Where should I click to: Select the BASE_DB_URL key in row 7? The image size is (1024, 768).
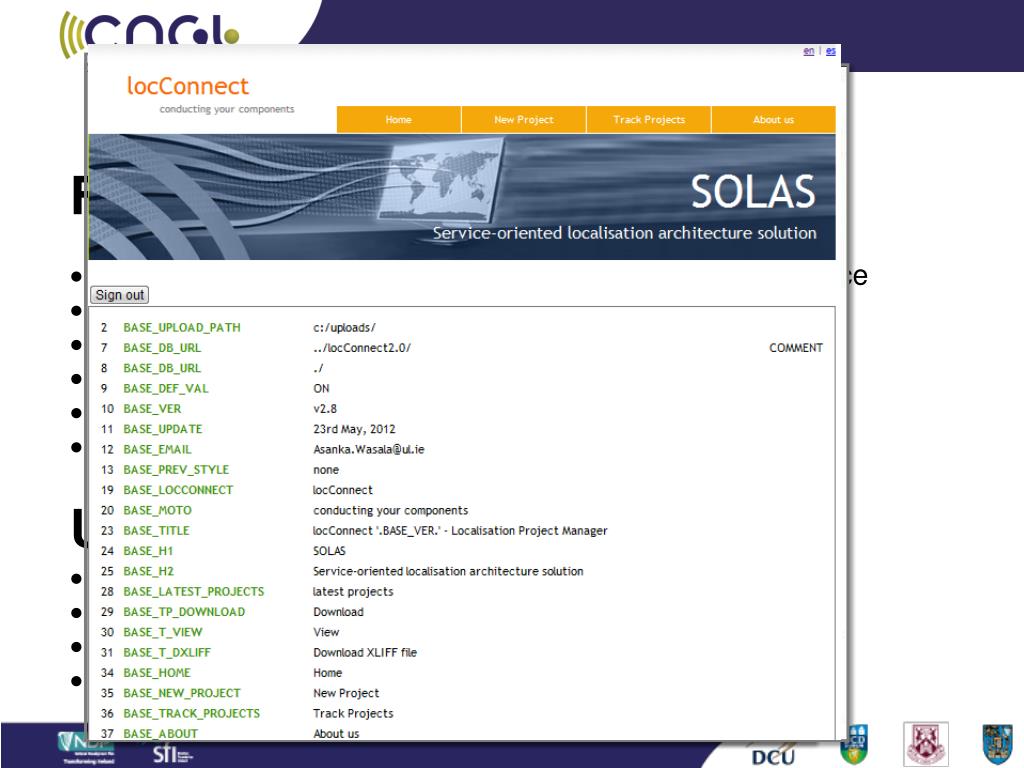pyautogui.click(x=162, y=348)
